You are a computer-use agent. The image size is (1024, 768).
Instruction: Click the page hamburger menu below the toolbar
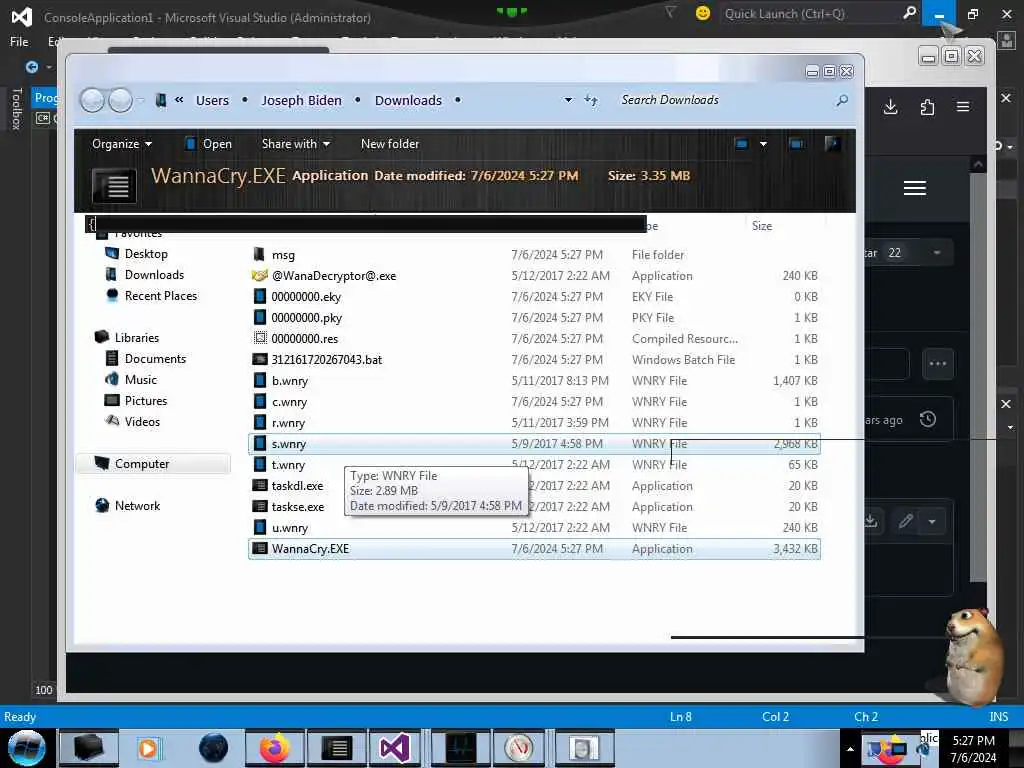pyautogui.click(x=914, y=188)
